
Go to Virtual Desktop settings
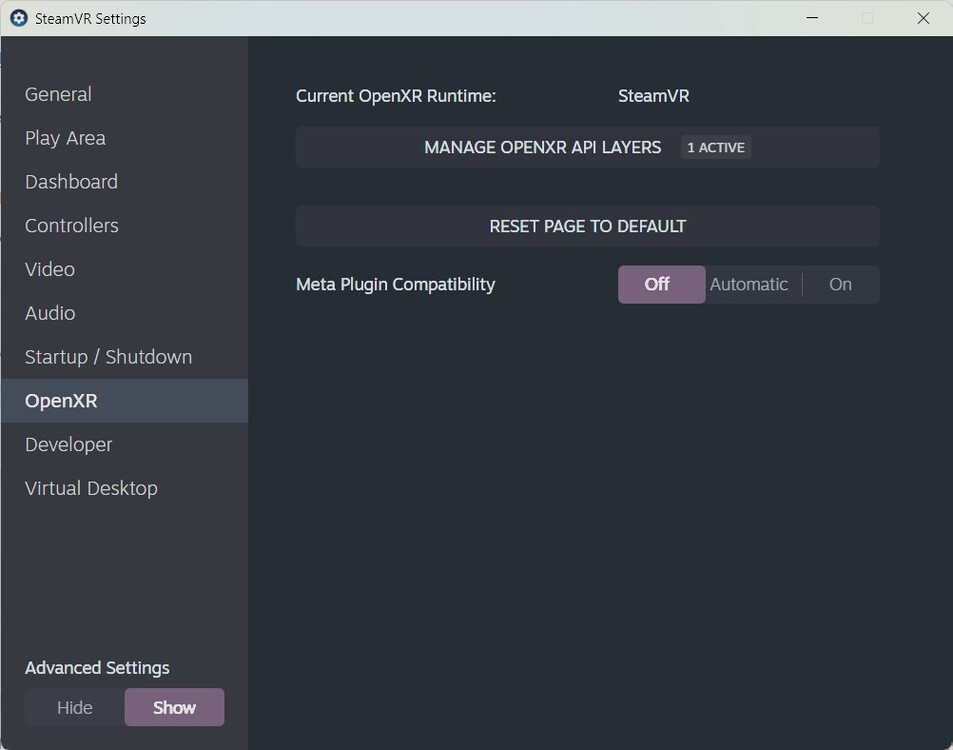tap(91, 488)
